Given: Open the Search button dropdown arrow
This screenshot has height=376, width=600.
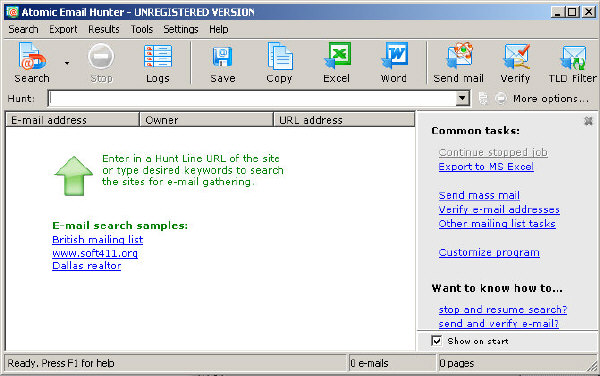Looking at the screenshot, I should [x=67, y=63].
